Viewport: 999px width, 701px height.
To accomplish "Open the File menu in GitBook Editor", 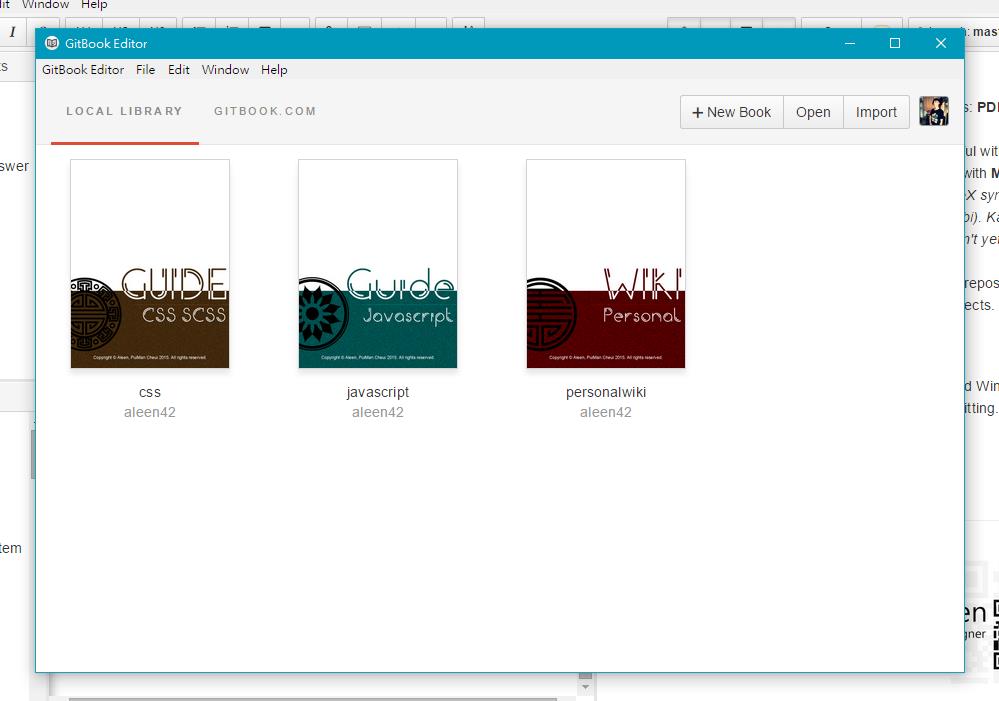I will click(145, 69).
